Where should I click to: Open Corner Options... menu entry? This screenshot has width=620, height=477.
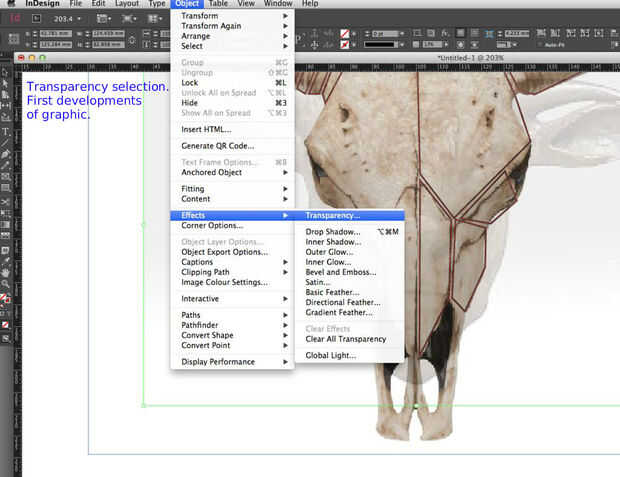click(232, 225)
